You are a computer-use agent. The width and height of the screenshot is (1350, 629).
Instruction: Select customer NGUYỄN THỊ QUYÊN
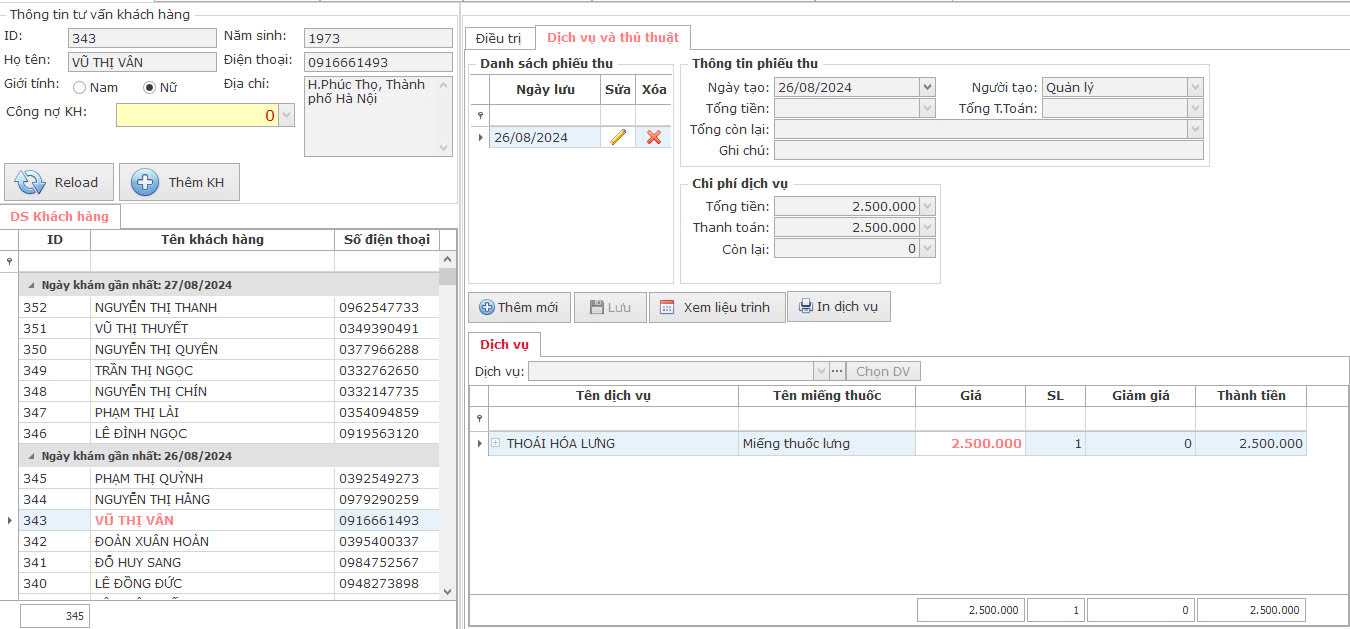[156, 349]
